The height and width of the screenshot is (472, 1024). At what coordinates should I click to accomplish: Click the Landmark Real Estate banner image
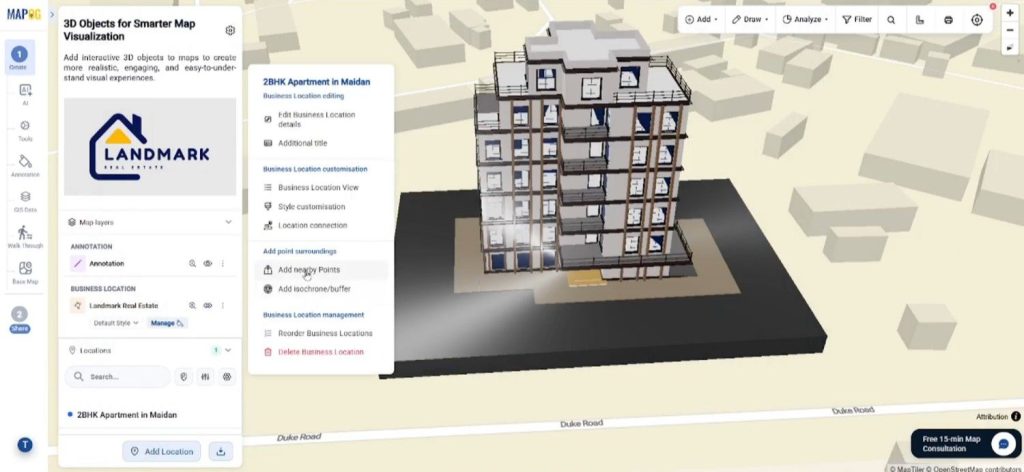pyautogui.click(x=150, y=147)
